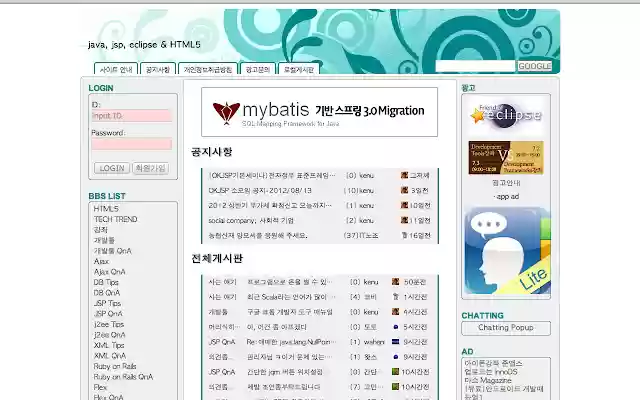Click kenu avatar icon in 3일전 row
The image size is (640, 400).
click(x=404, y=190)
